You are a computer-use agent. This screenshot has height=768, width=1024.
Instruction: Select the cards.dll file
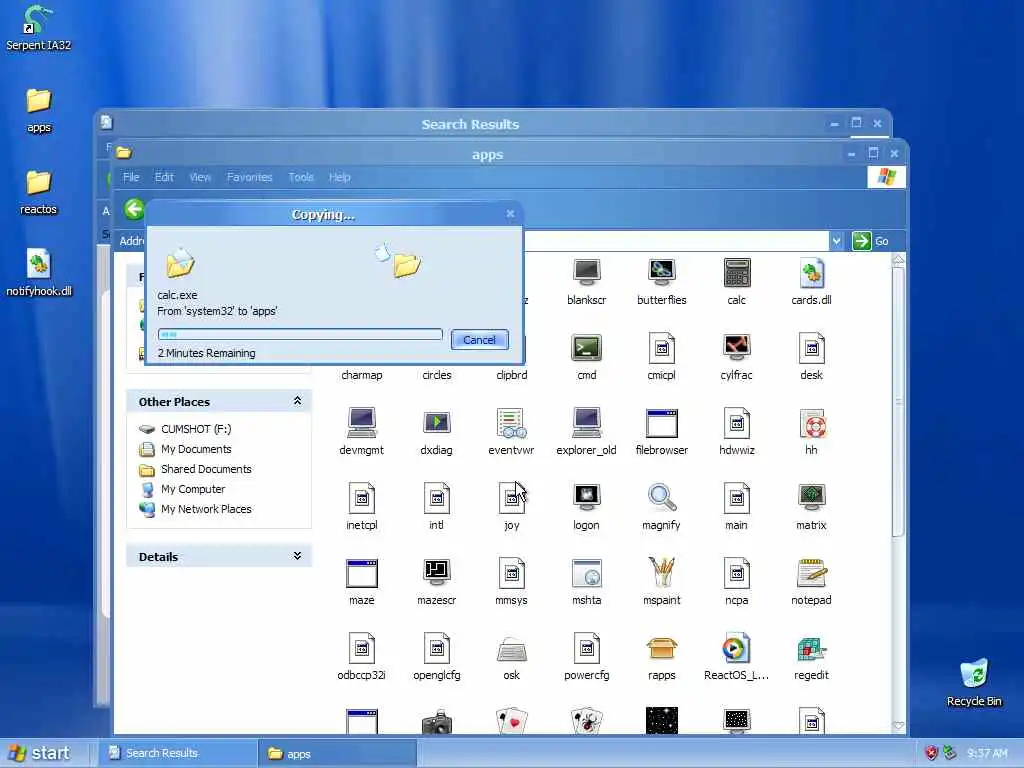click(x=811, y=274)
